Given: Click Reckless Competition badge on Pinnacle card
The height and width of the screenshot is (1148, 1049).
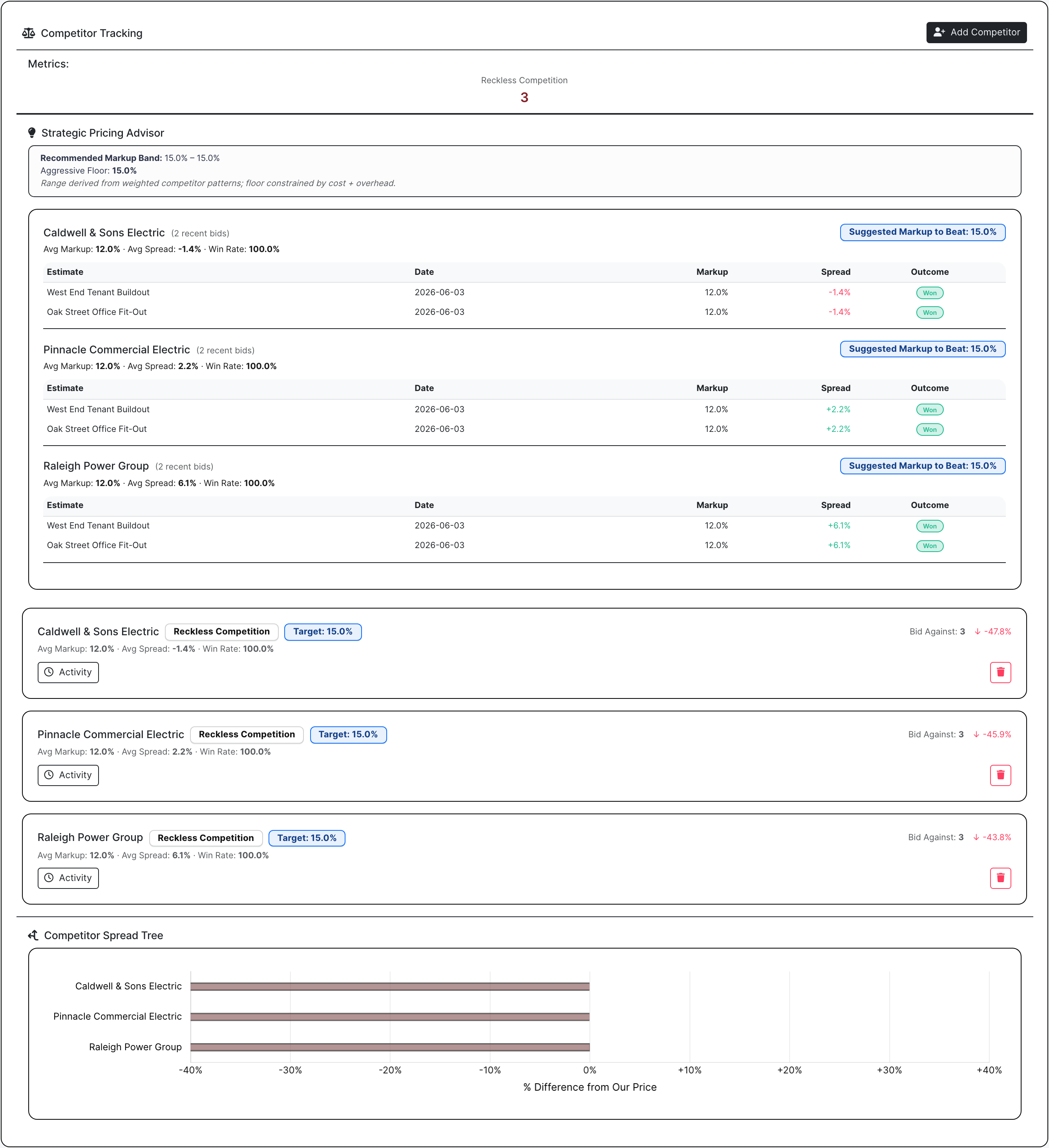Looking at the screenshot, I should (x=247, y=734).
